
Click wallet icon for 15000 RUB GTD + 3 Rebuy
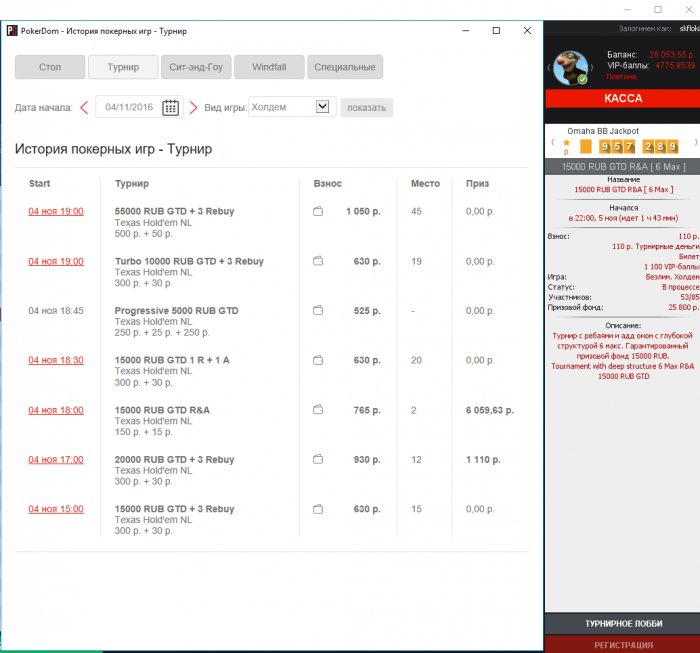click(x=318, y=509)
